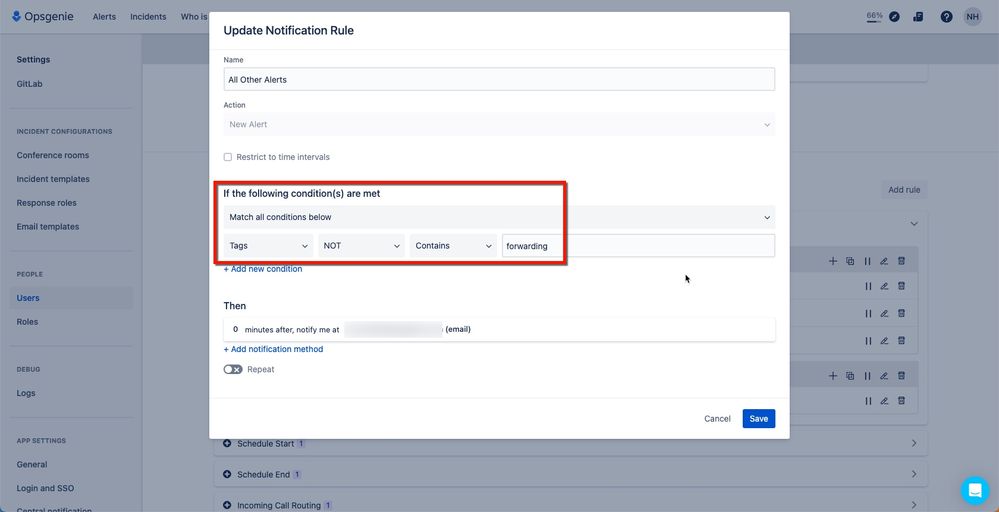Image resolution: width=999 pixels, height=512 pixels.
Task: Click the plus icon beside Incoming Call Routing
Action: (x=227, y=505)
